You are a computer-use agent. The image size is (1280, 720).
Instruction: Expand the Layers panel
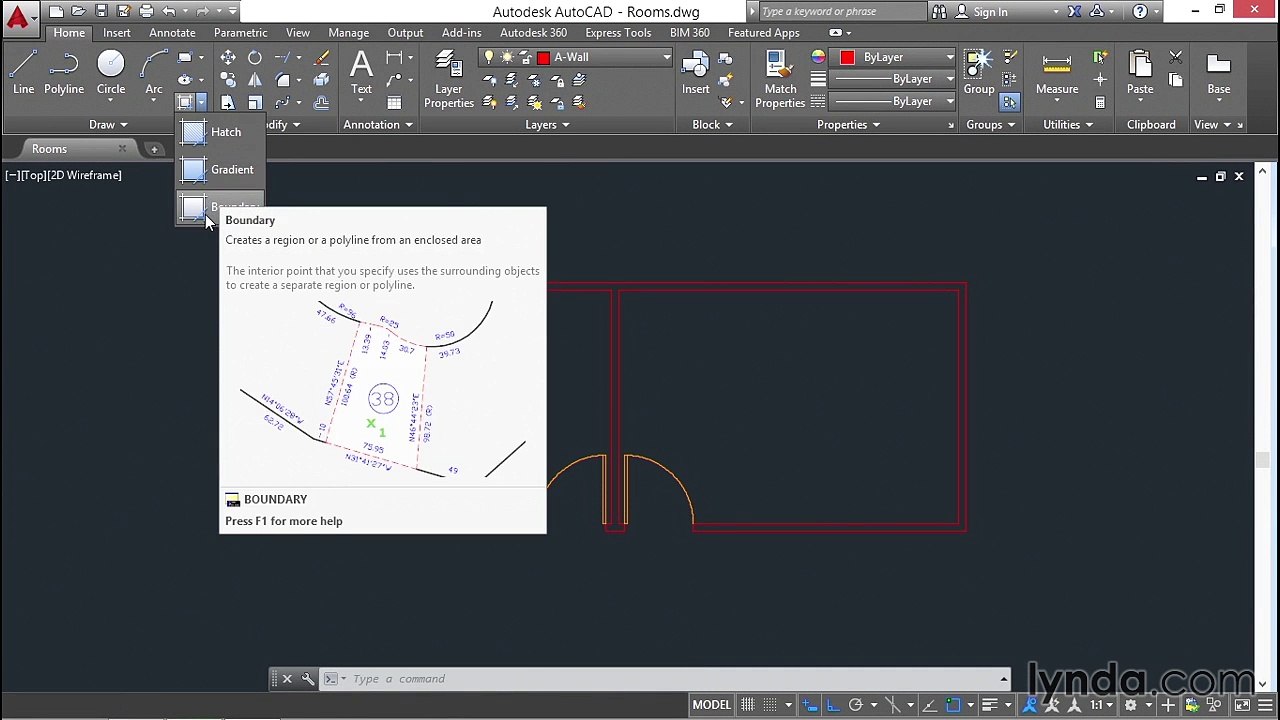coord(547,125)
